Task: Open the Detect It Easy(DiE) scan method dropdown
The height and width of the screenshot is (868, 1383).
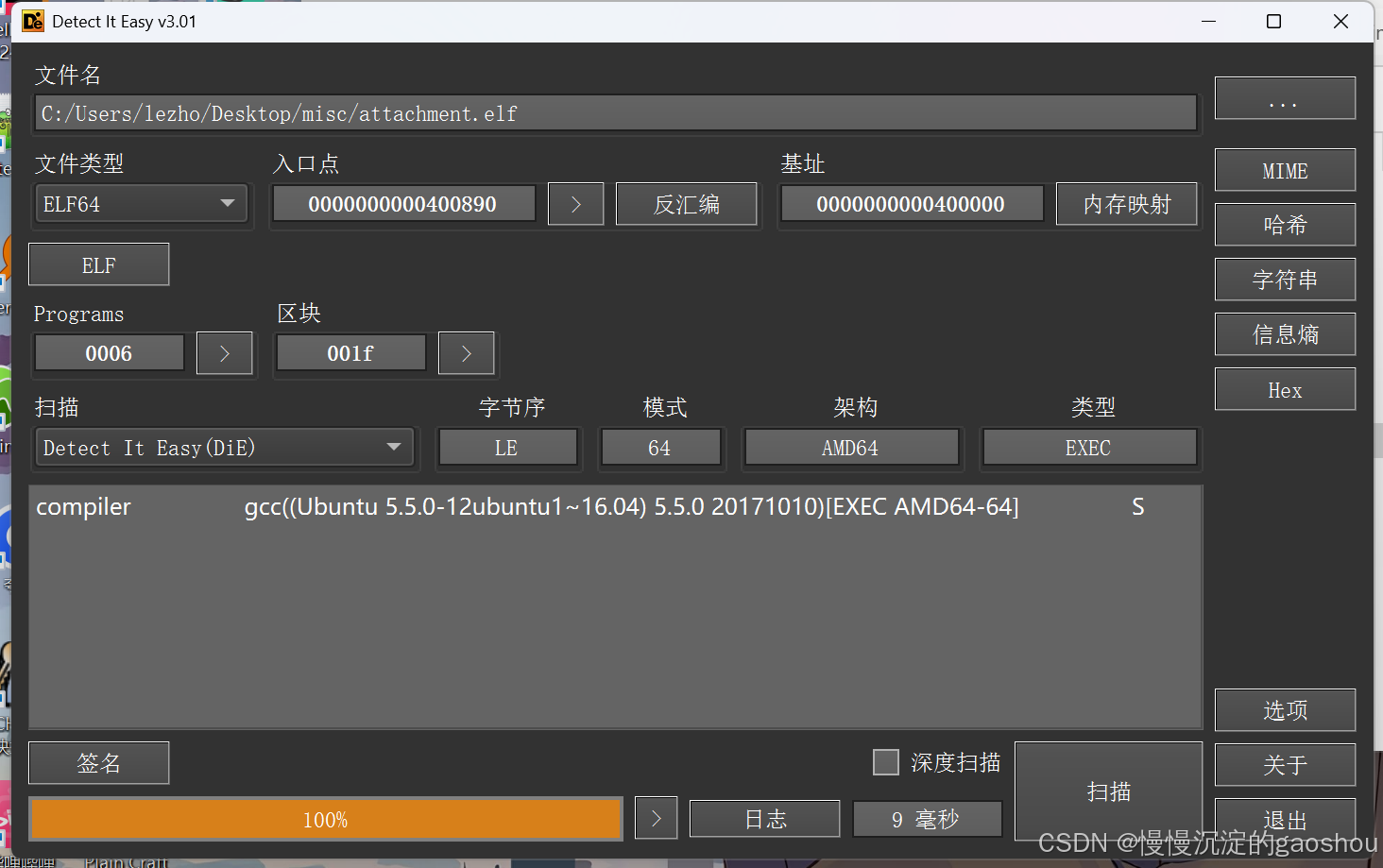Action: pyautogui.click(x=223, y=448)
